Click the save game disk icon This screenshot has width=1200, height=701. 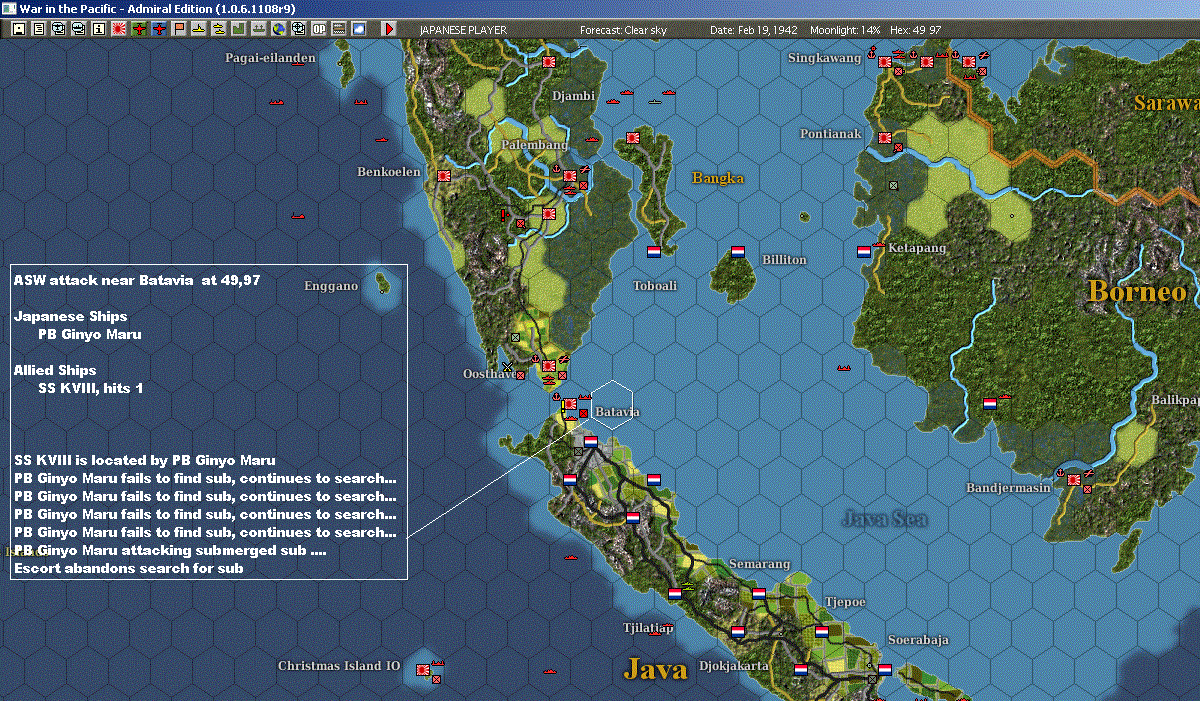click(x=18, y=29)
